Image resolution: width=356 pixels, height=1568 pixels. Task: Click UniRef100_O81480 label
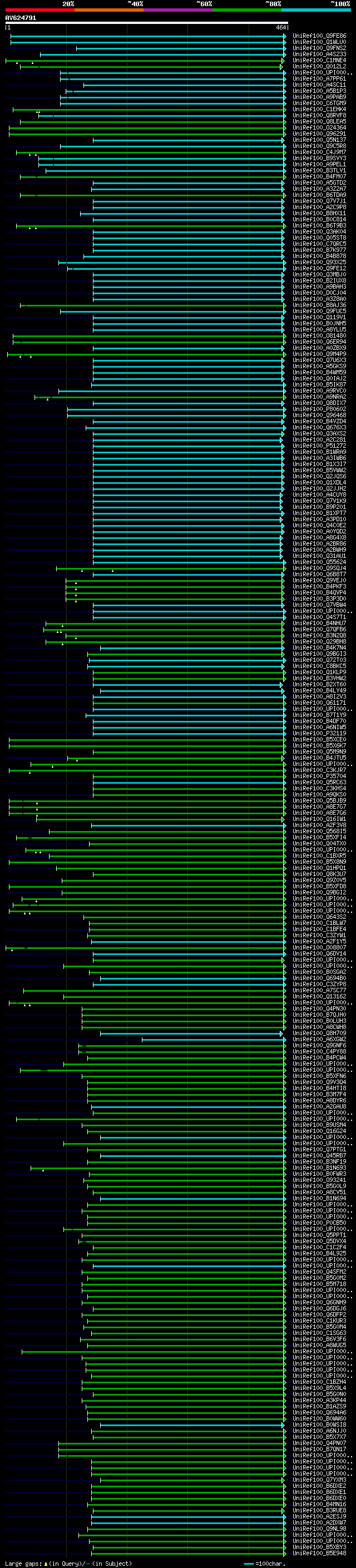[x=319, y=335]
